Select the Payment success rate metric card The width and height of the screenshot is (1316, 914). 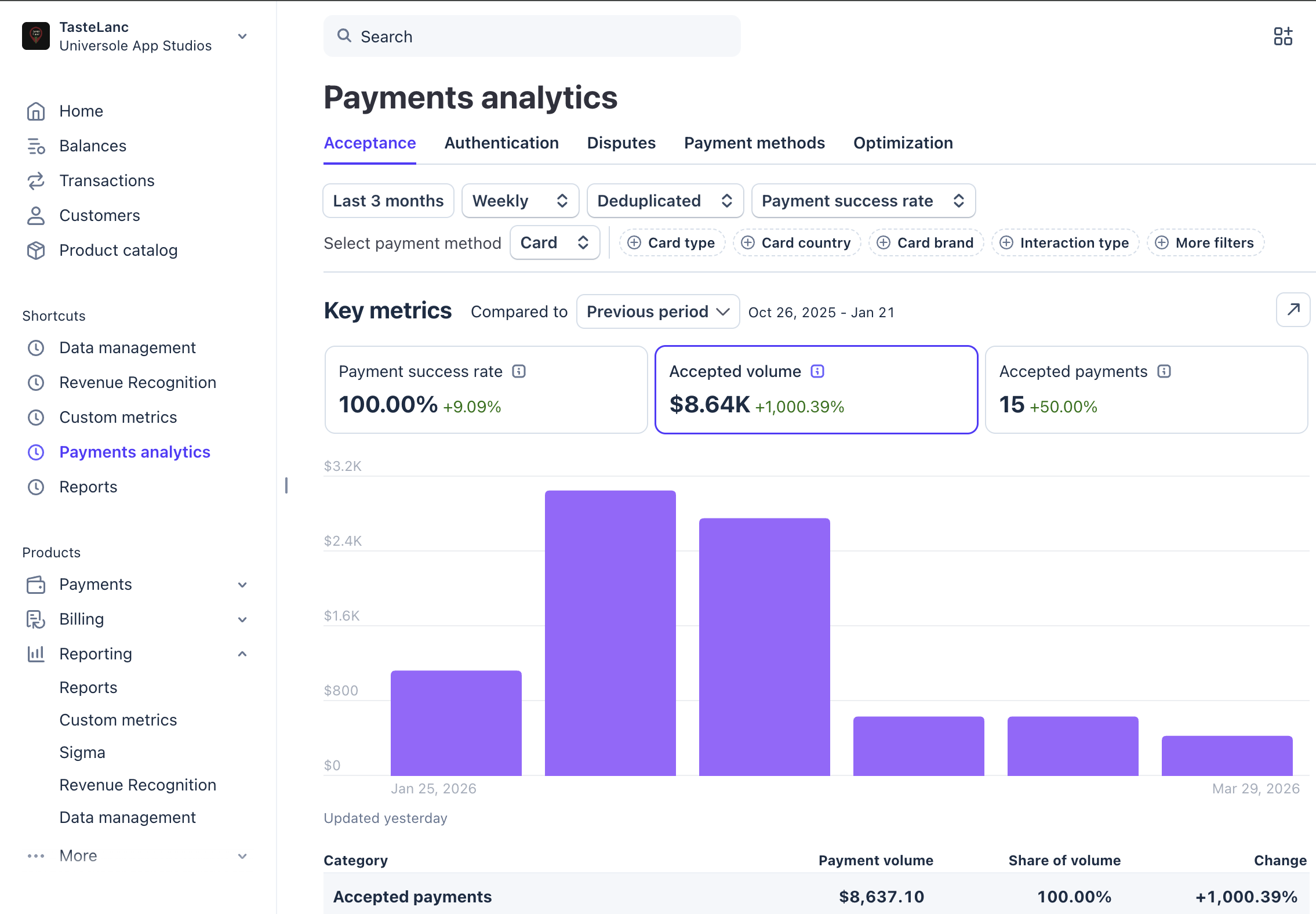pyautogui.click(x=486, y=390)
